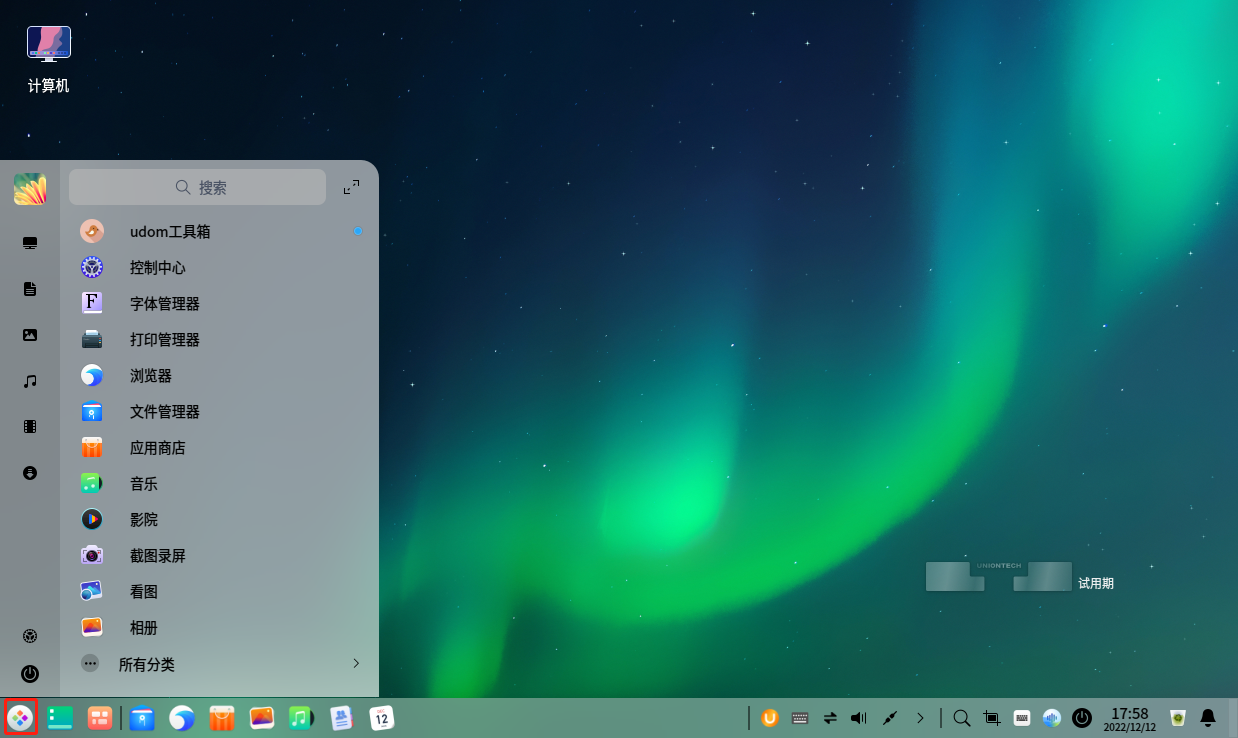Switch launcher to fullscreen mode
The image size is (1238, 738).
point(351,187)
